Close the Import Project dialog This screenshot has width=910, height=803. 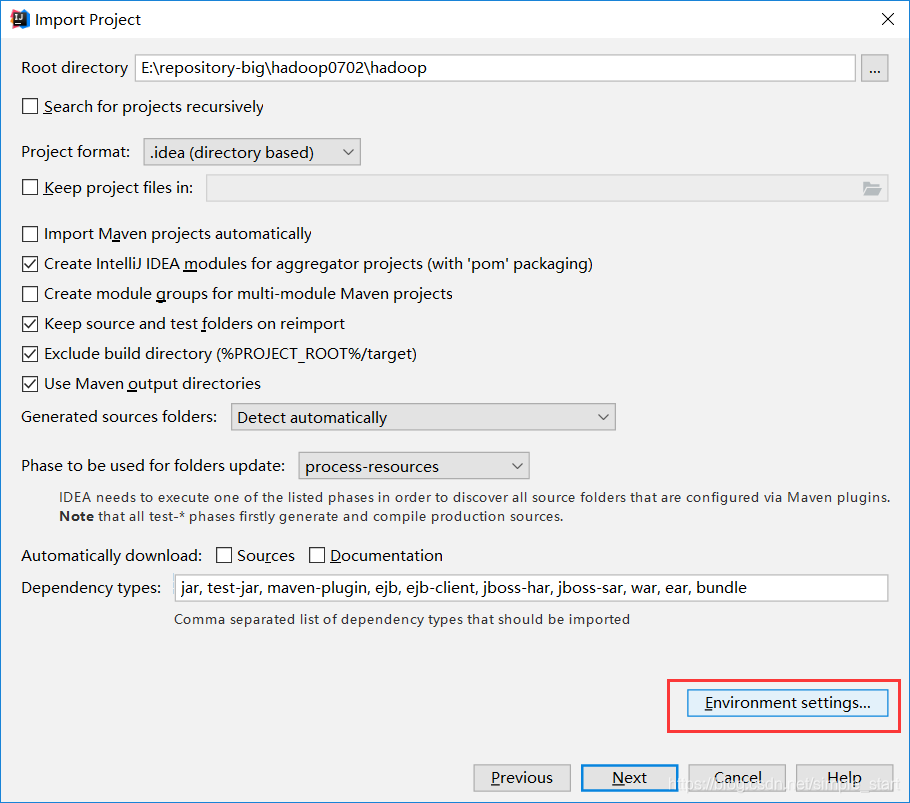[x=887, y=19]
